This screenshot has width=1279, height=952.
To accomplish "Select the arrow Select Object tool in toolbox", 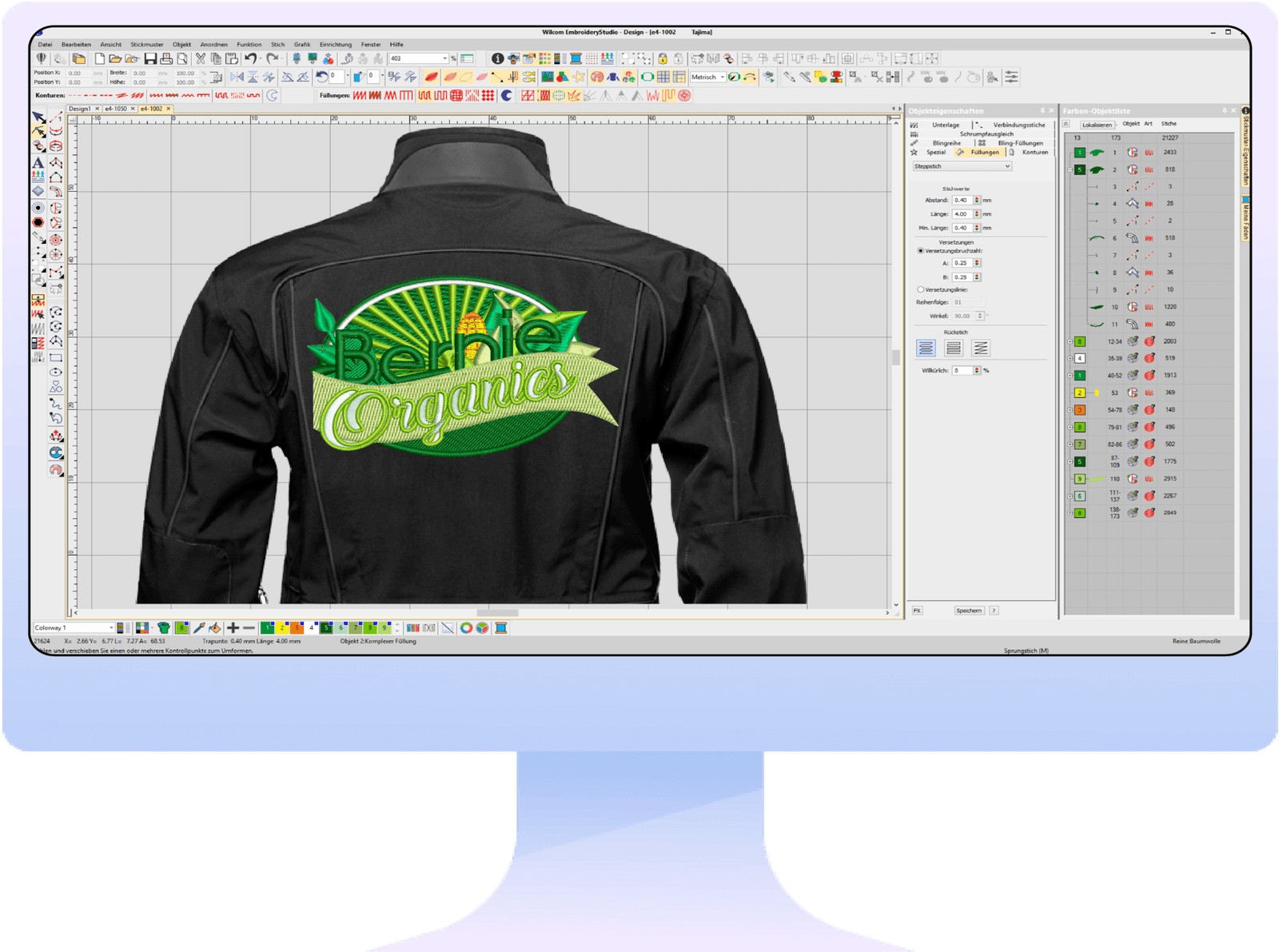I will pos(38,118).
